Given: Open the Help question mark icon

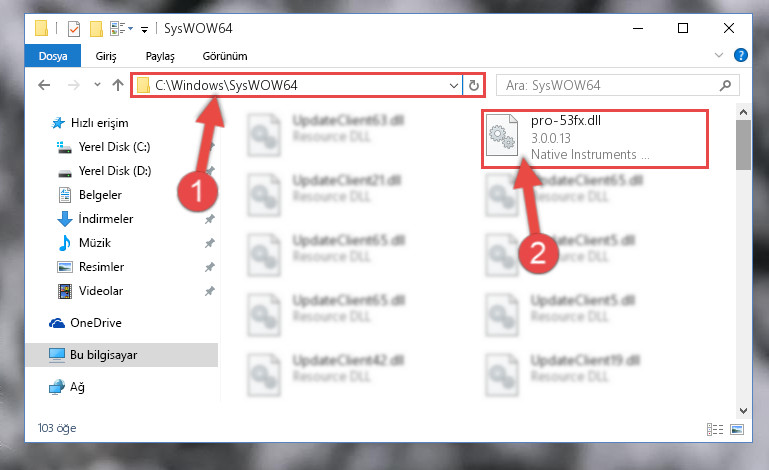Looking at the screenshot, I should pos(741,55).
